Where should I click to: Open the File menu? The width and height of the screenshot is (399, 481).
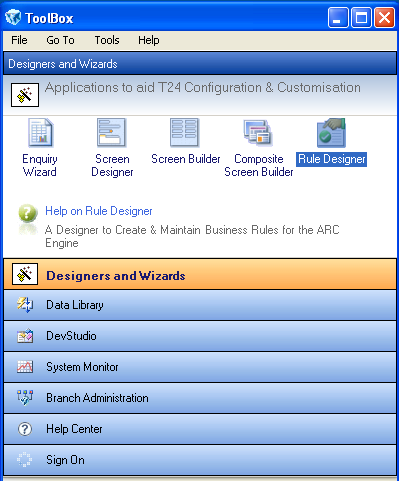pyautogui.click(x=19, y=40)
